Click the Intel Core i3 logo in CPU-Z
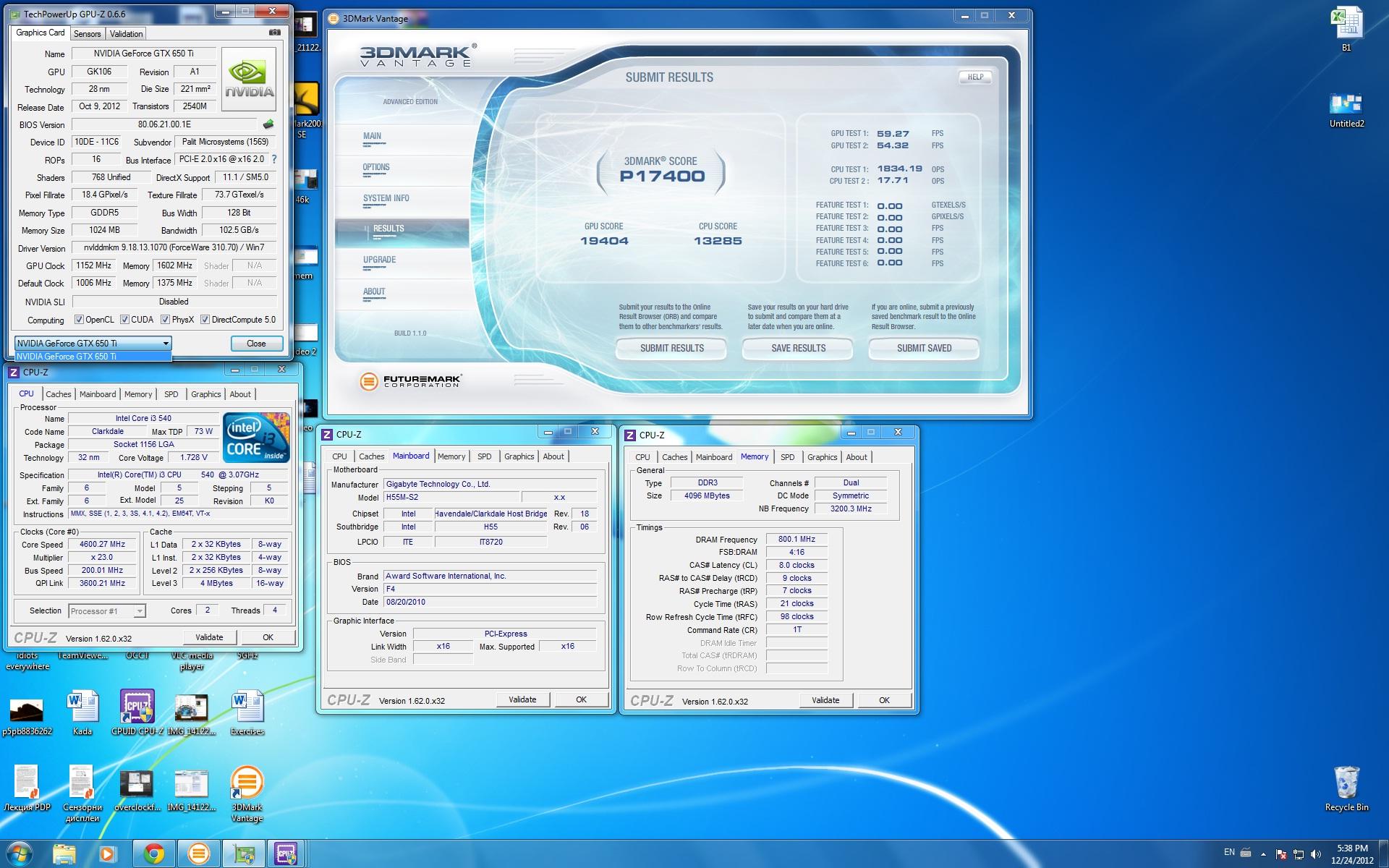1389x868 pixels. (x=257, y=437)
